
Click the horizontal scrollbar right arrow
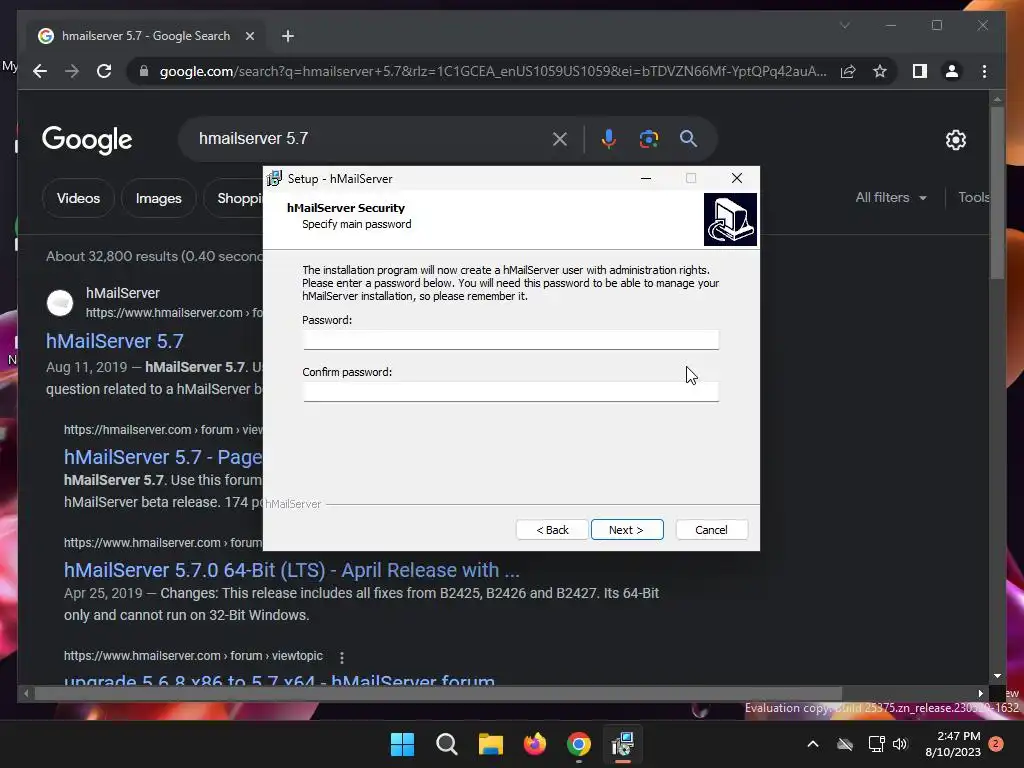click(x=980, y=694)
